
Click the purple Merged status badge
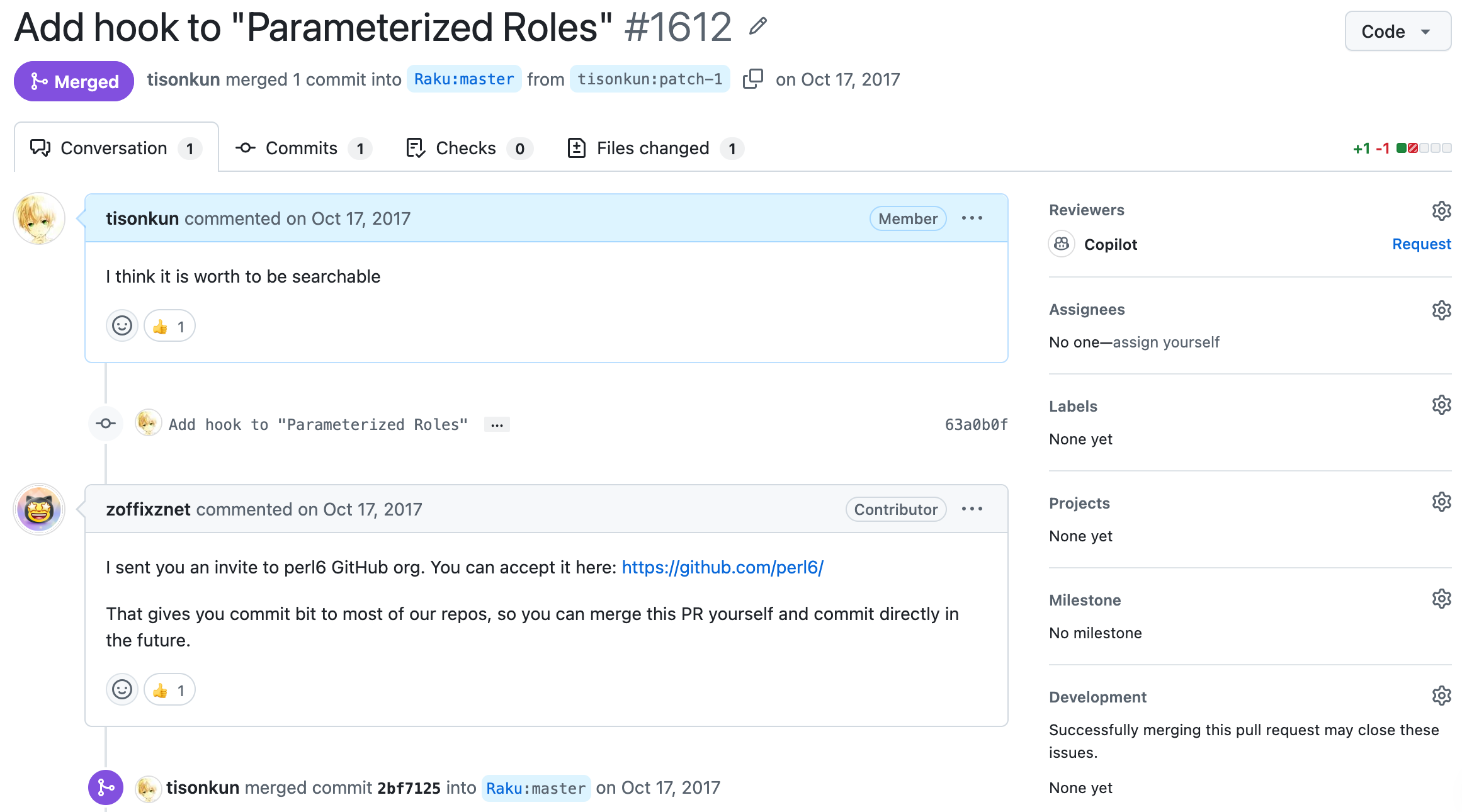pyautogui.click(x=74, y=81)
